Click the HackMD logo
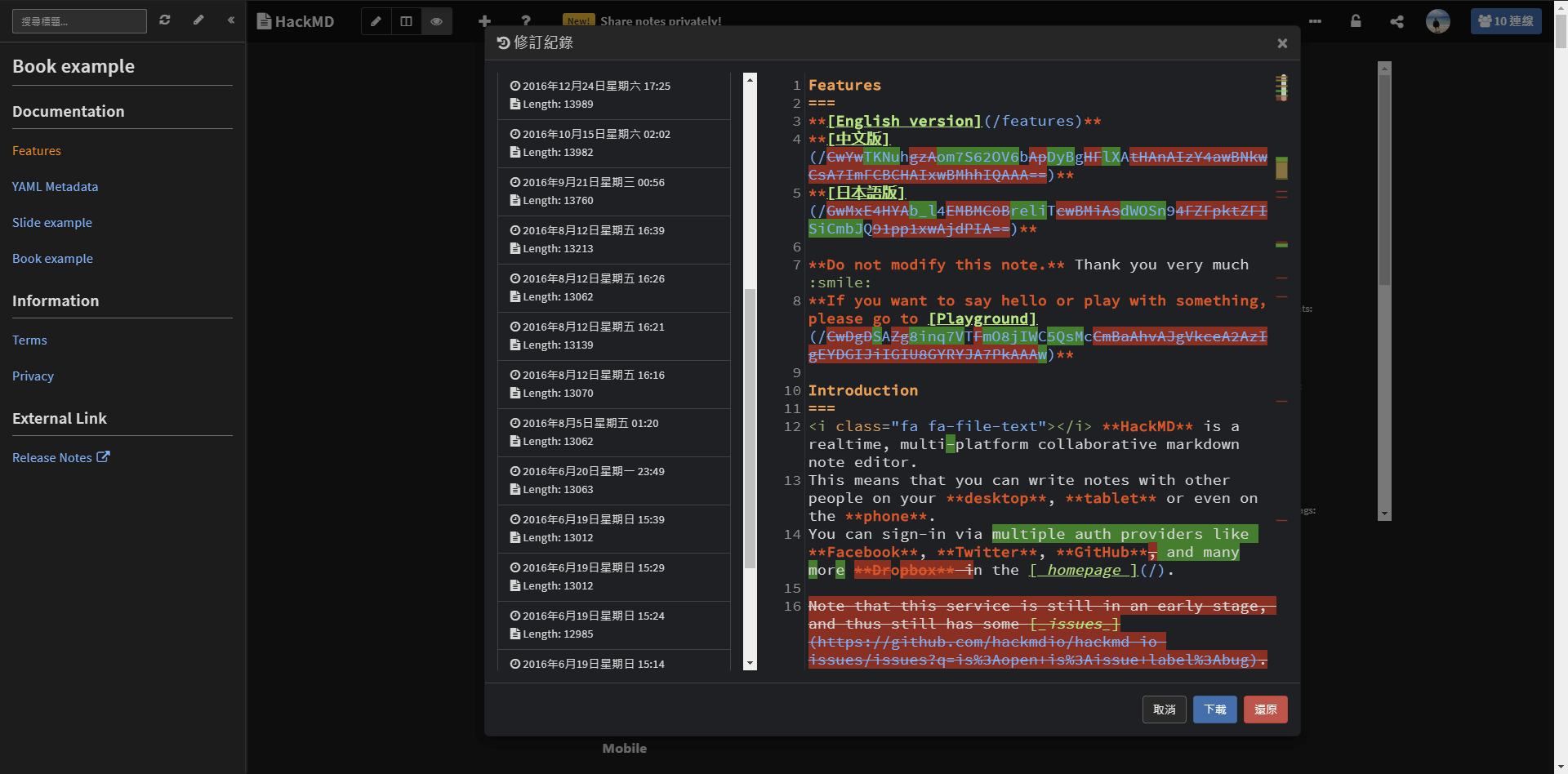 point(296,21)
